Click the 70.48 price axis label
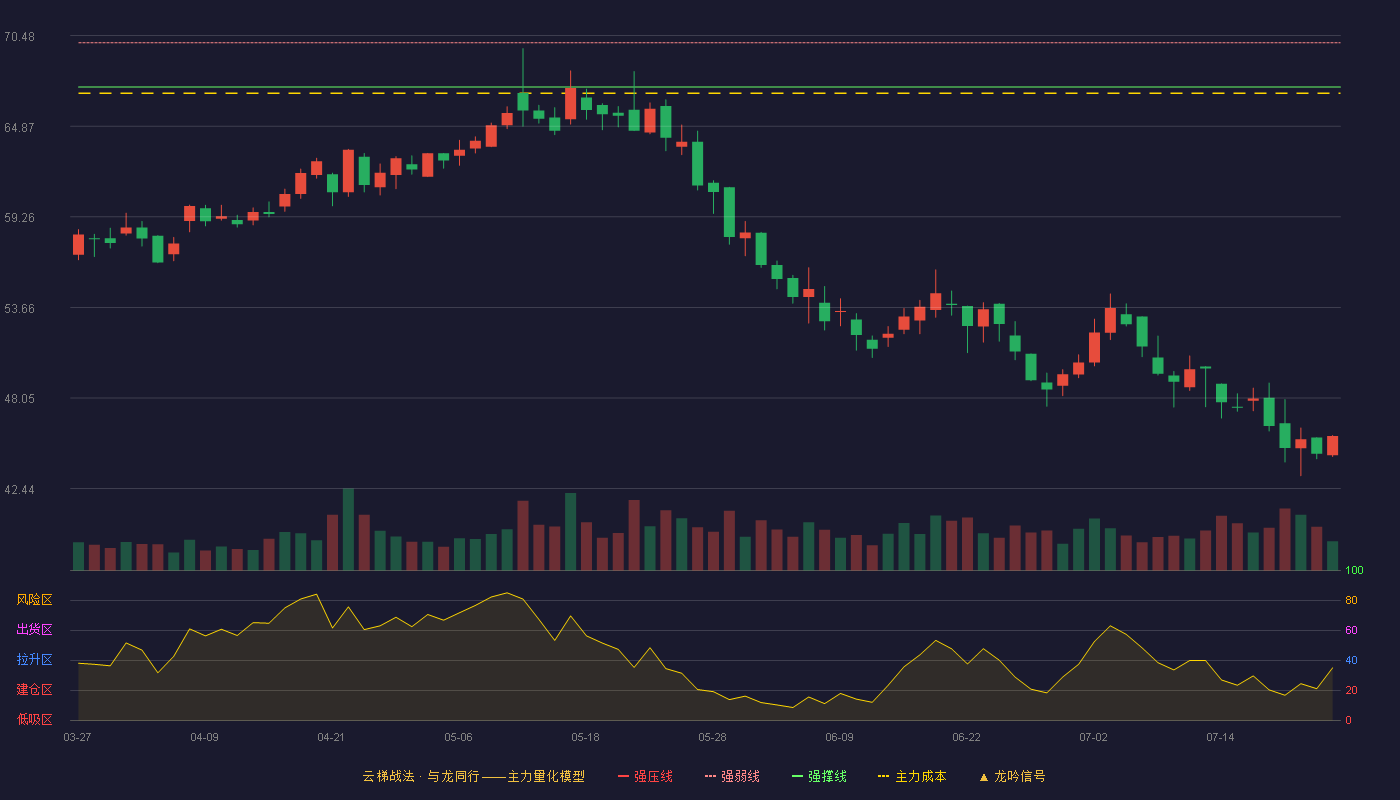The height and width of the screenshot is (800, 1400). pos(19,37)
